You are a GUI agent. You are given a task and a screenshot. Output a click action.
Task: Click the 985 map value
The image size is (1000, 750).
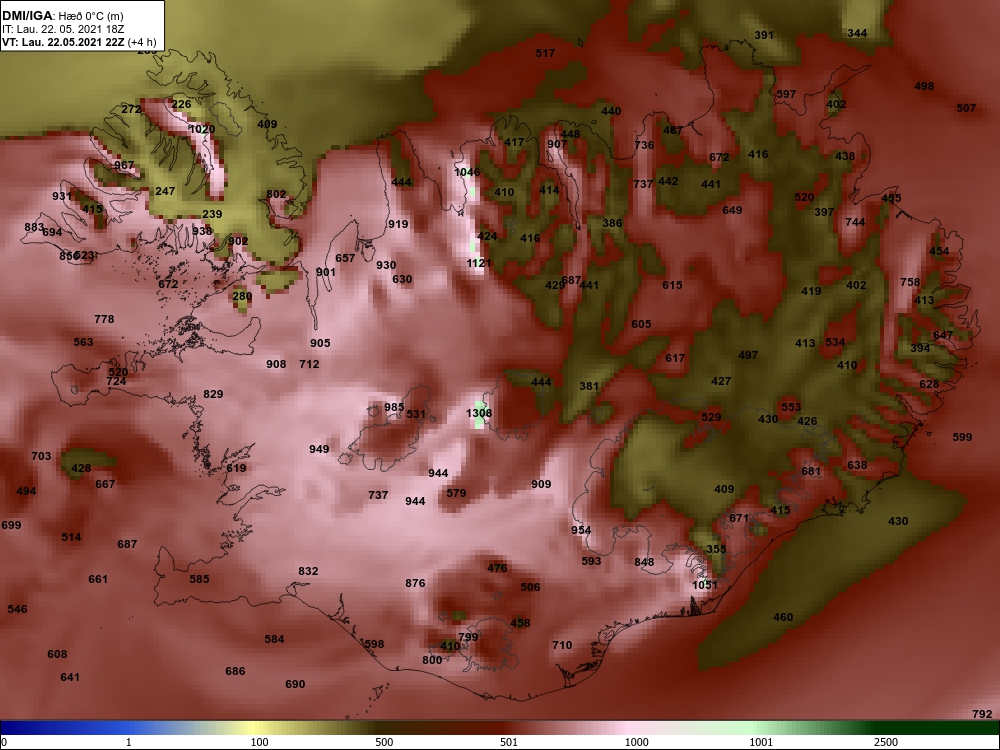click(x=394, y=407)
